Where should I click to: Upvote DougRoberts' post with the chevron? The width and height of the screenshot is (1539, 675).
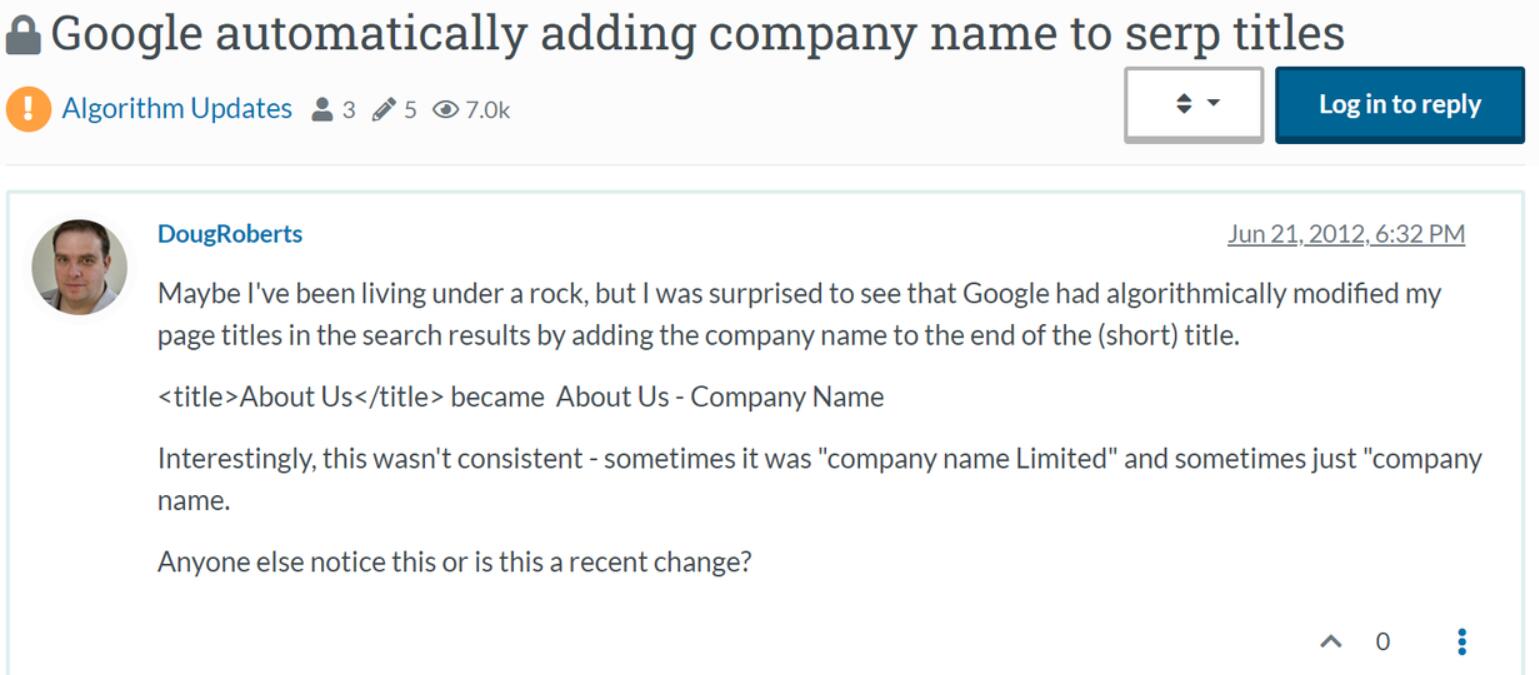(x=1331, y=641)
